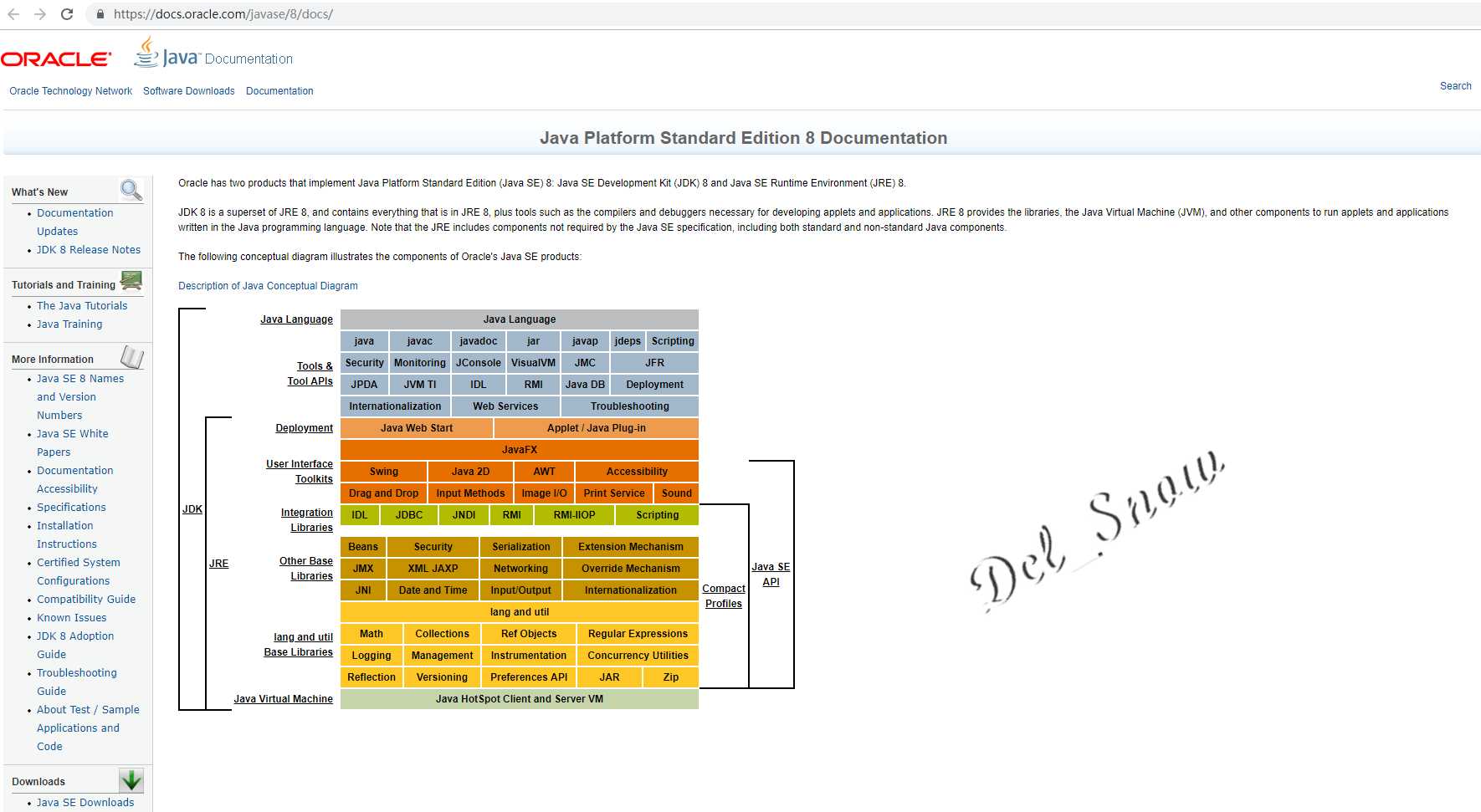
Task: Open Java SE Downloads link
Action: [85, 803]
